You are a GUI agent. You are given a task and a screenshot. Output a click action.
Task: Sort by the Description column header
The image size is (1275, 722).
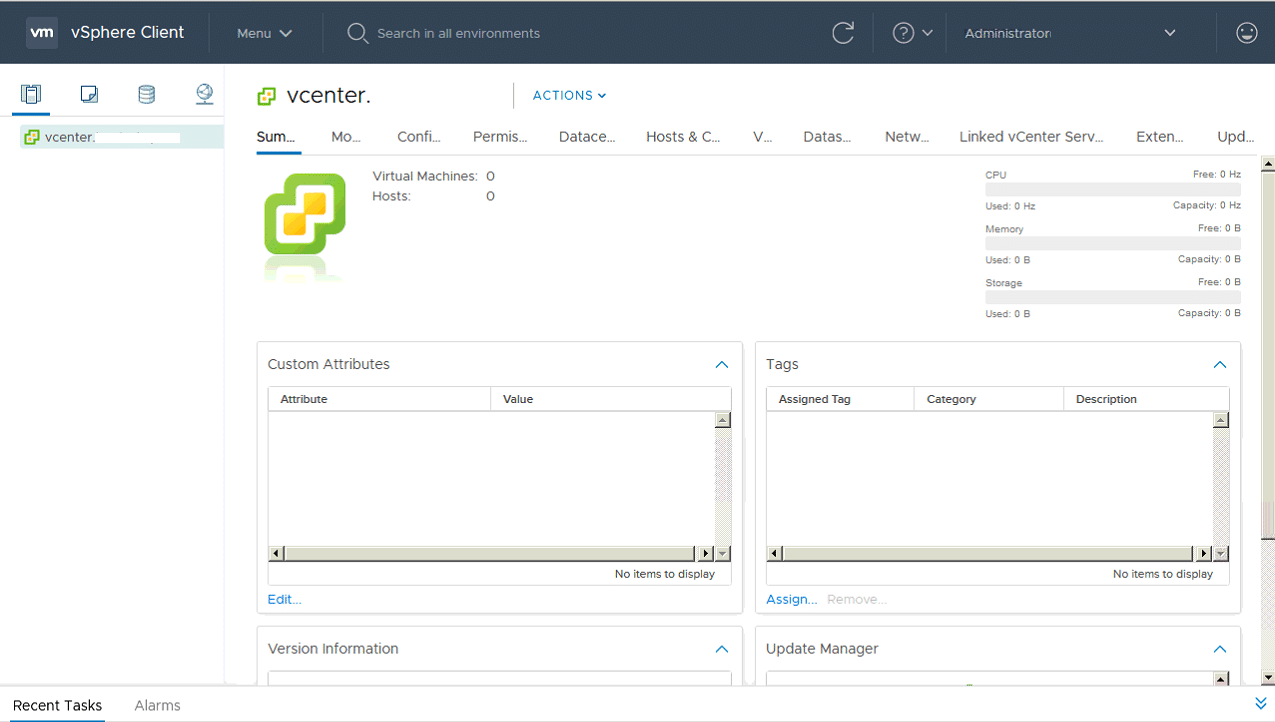coord(1146,399)
